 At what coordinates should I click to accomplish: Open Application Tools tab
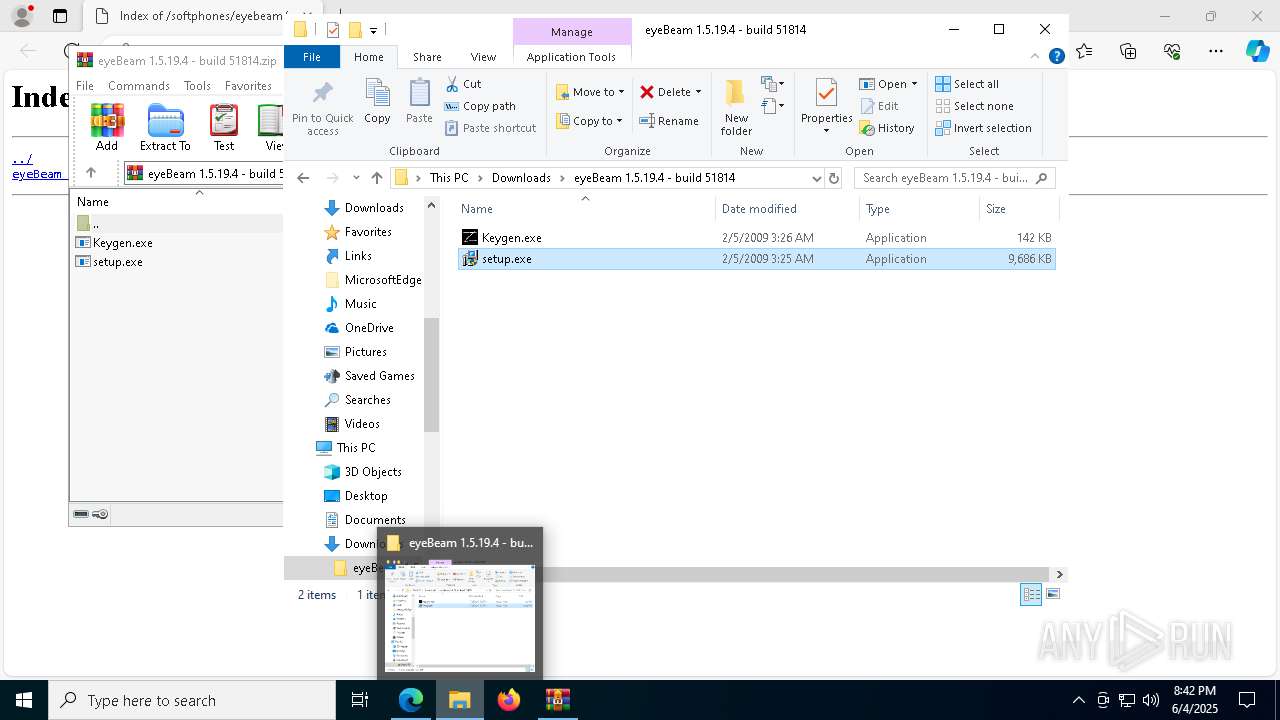[571, 57]
